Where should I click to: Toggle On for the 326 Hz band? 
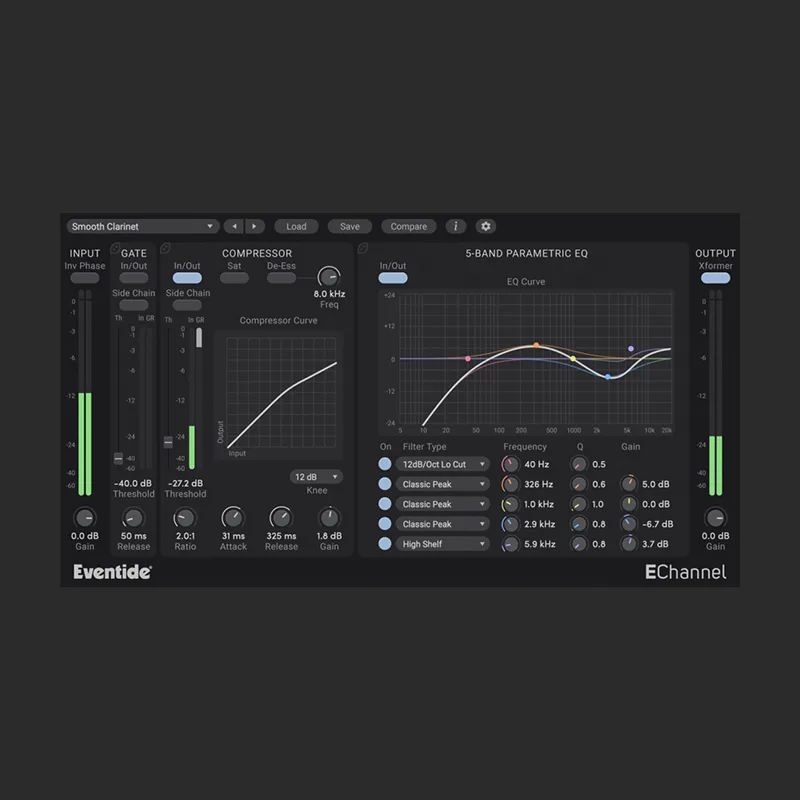click(385, 484)
